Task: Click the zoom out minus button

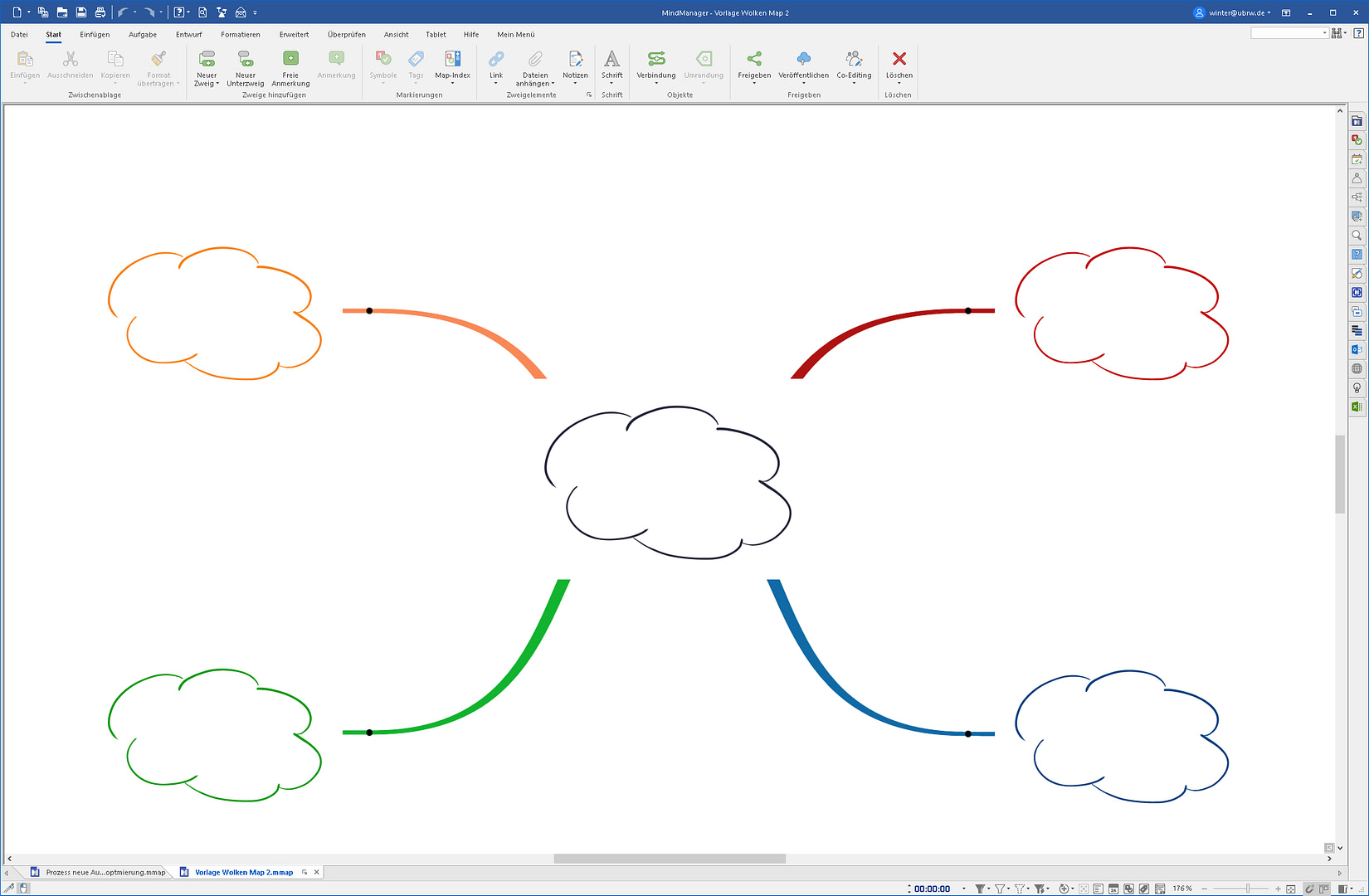Action: click(1205, 889)
